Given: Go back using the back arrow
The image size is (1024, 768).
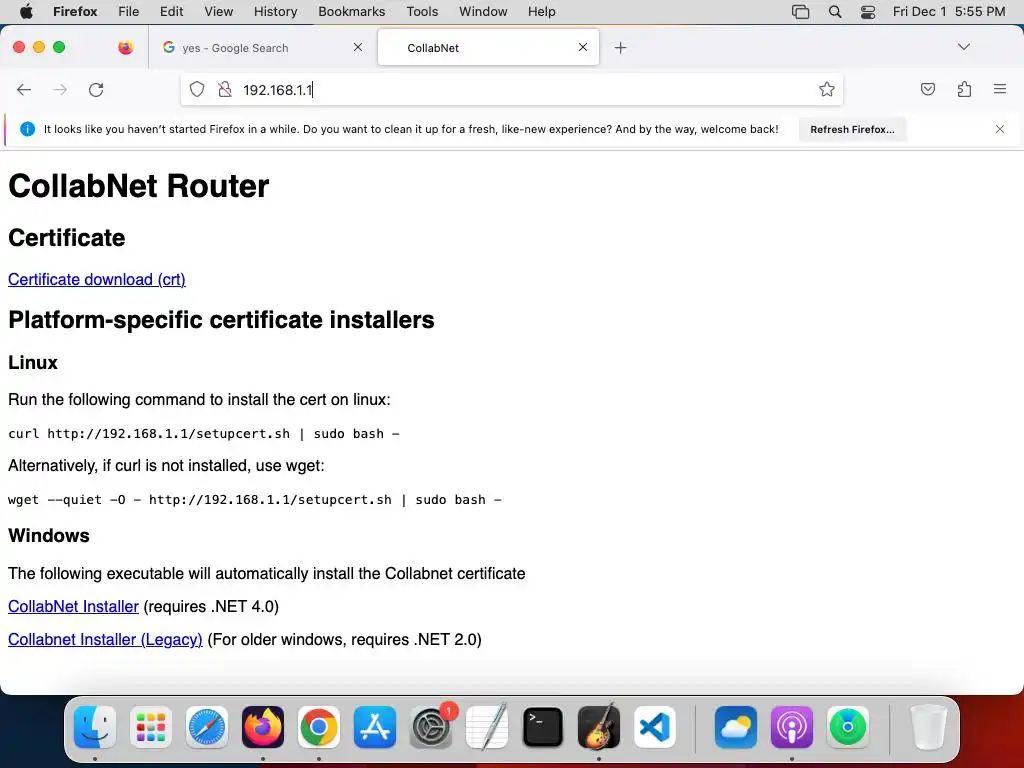Looking at the screenshot, I should click(24, 89).
